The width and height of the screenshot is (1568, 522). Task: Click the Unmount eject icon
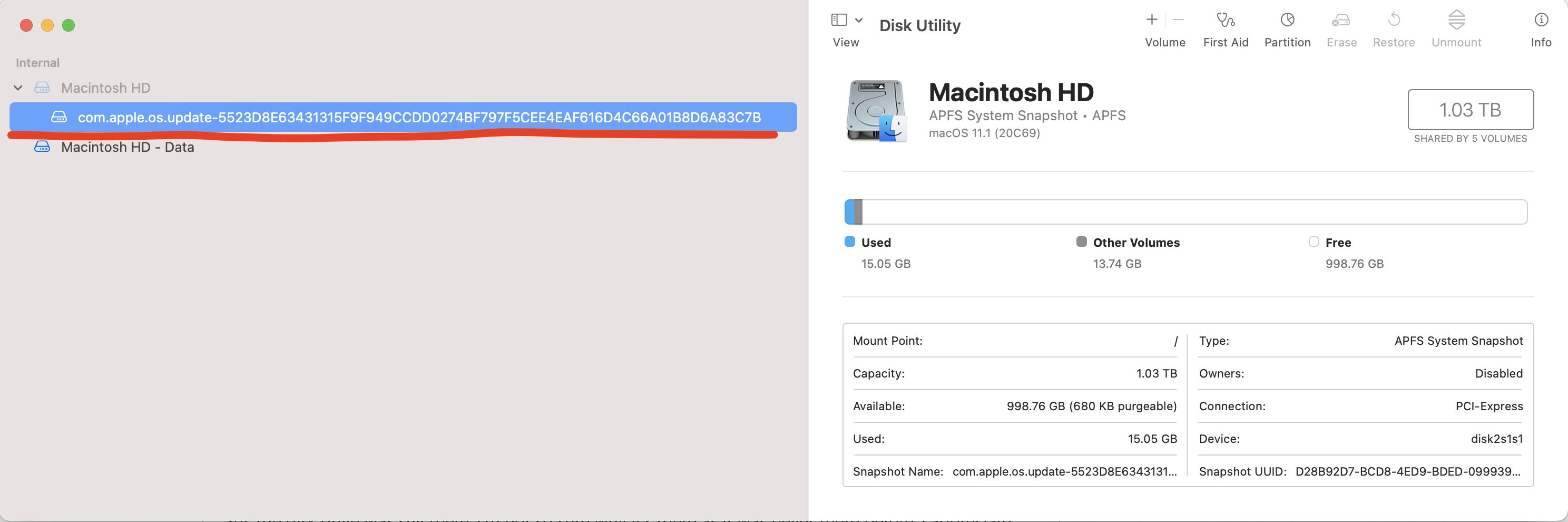[x=1456, y=20]
